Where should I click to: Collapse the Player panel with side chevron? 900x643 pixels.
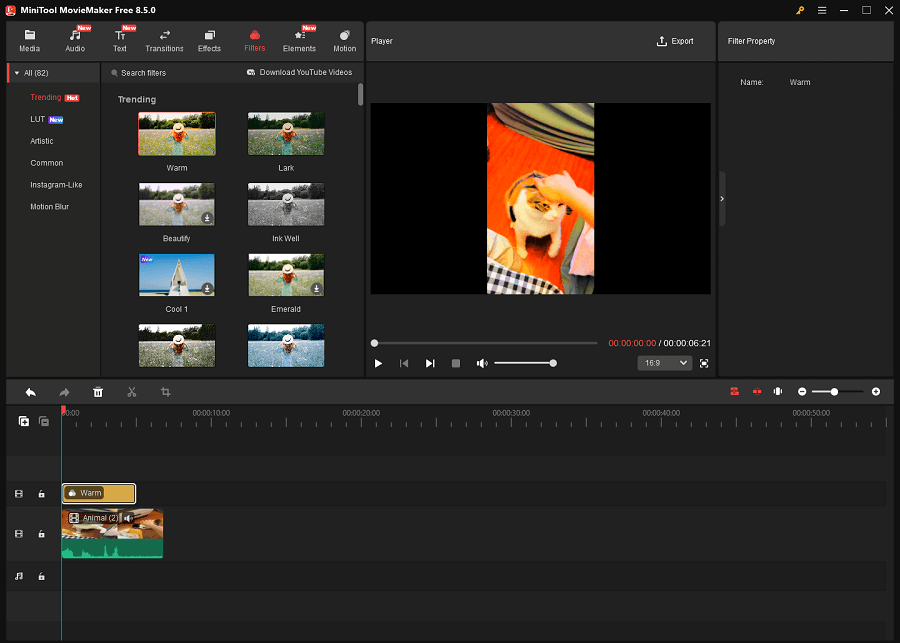721,198
